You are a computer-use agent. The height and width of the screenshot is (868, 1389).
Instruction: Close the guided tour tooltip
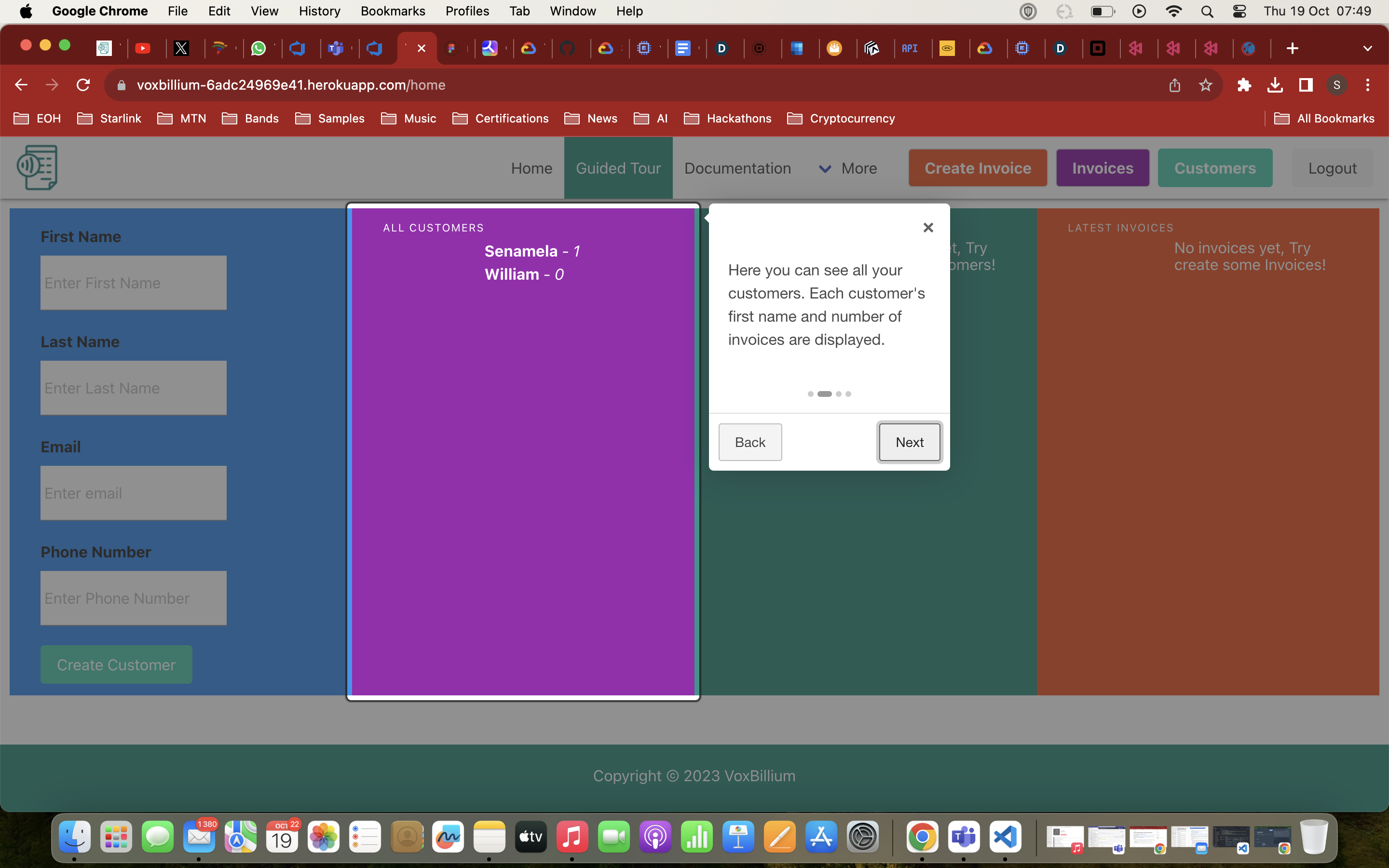click(x=927, y=228)
